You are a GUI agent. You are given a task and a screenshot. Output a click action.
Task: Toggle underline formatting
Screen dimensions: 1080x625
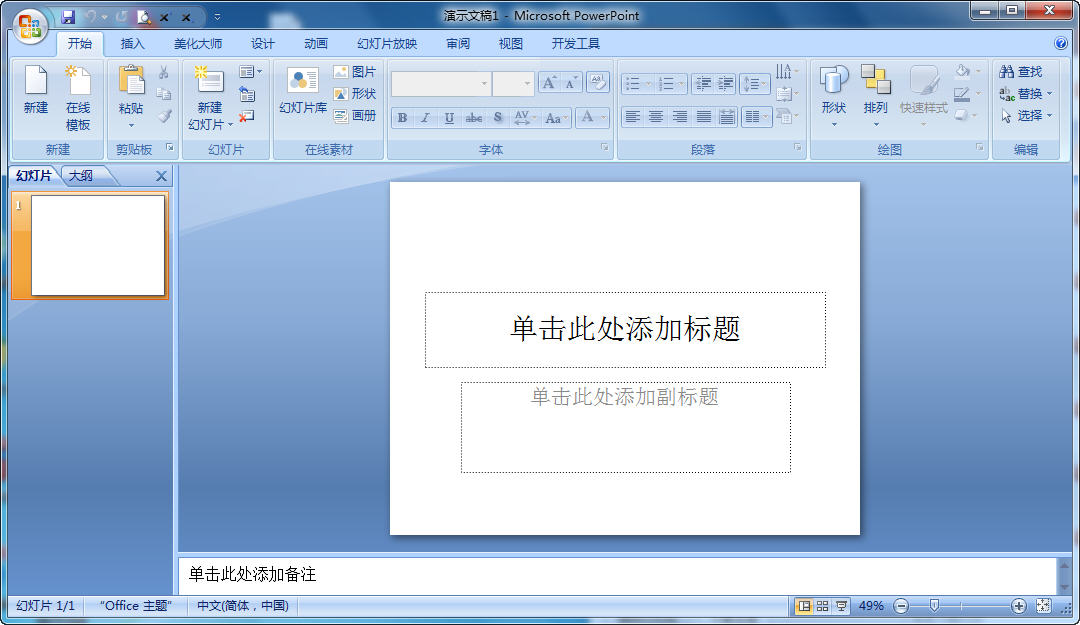[448, 117]
